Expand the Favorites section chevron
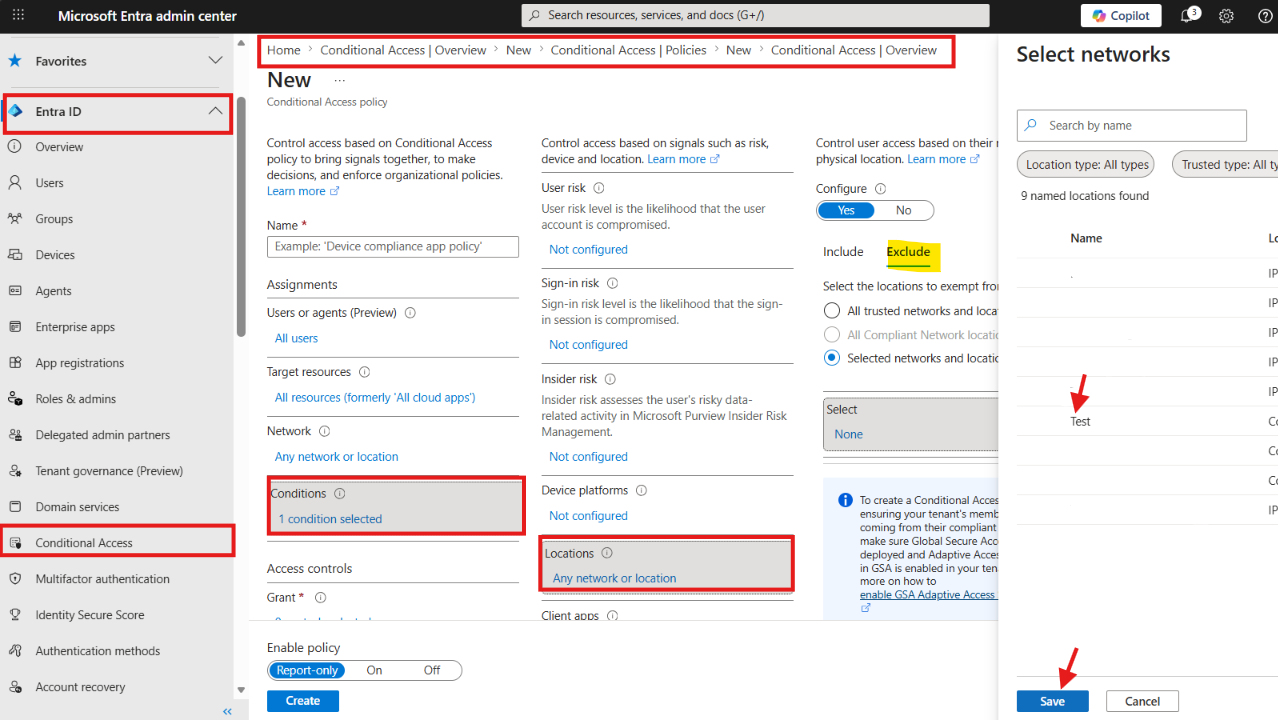 pos(215,61)
